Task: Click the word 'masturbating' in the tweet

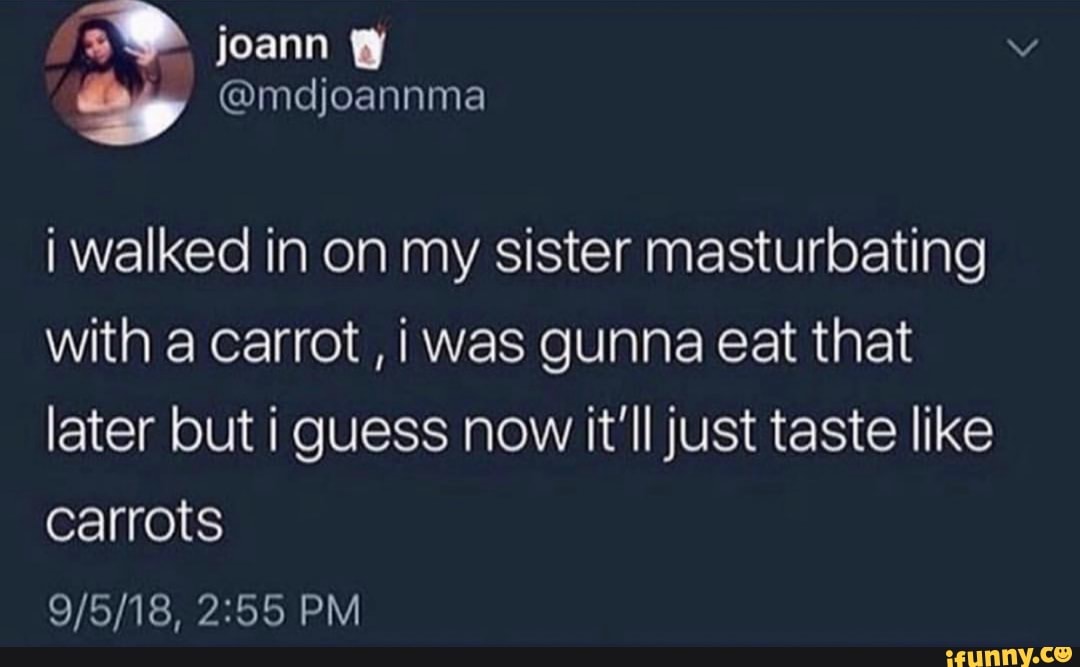Action: pyautogui.click(x=816, y=254)
